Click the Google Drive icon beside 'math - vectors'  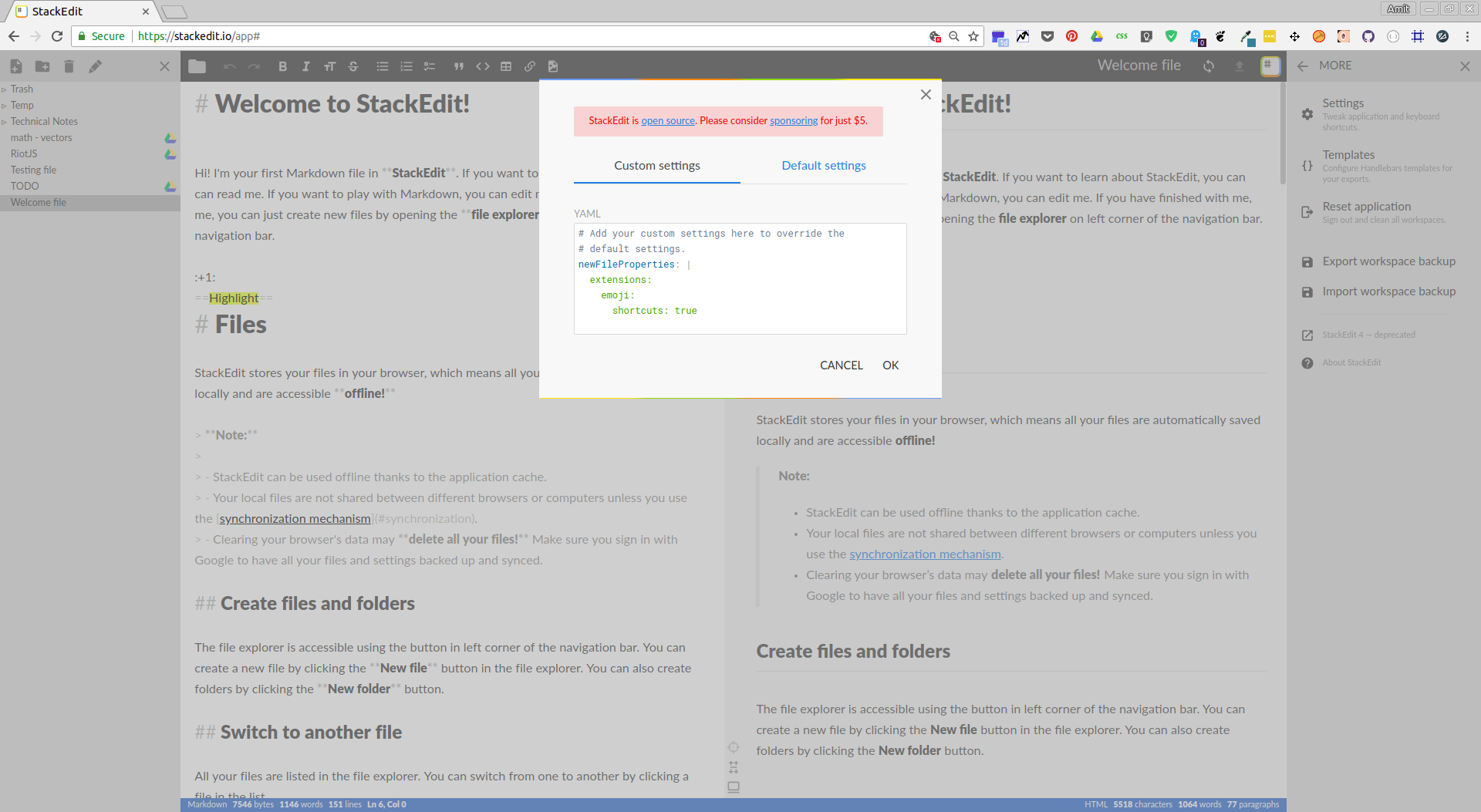point(170,138)
